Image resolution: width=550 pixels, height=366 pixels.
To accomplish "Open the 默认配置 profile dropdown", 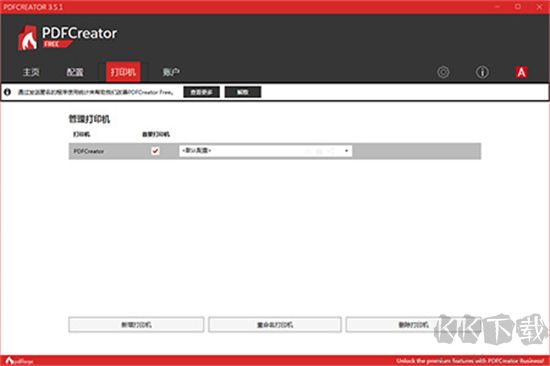I will coord(266,151).
